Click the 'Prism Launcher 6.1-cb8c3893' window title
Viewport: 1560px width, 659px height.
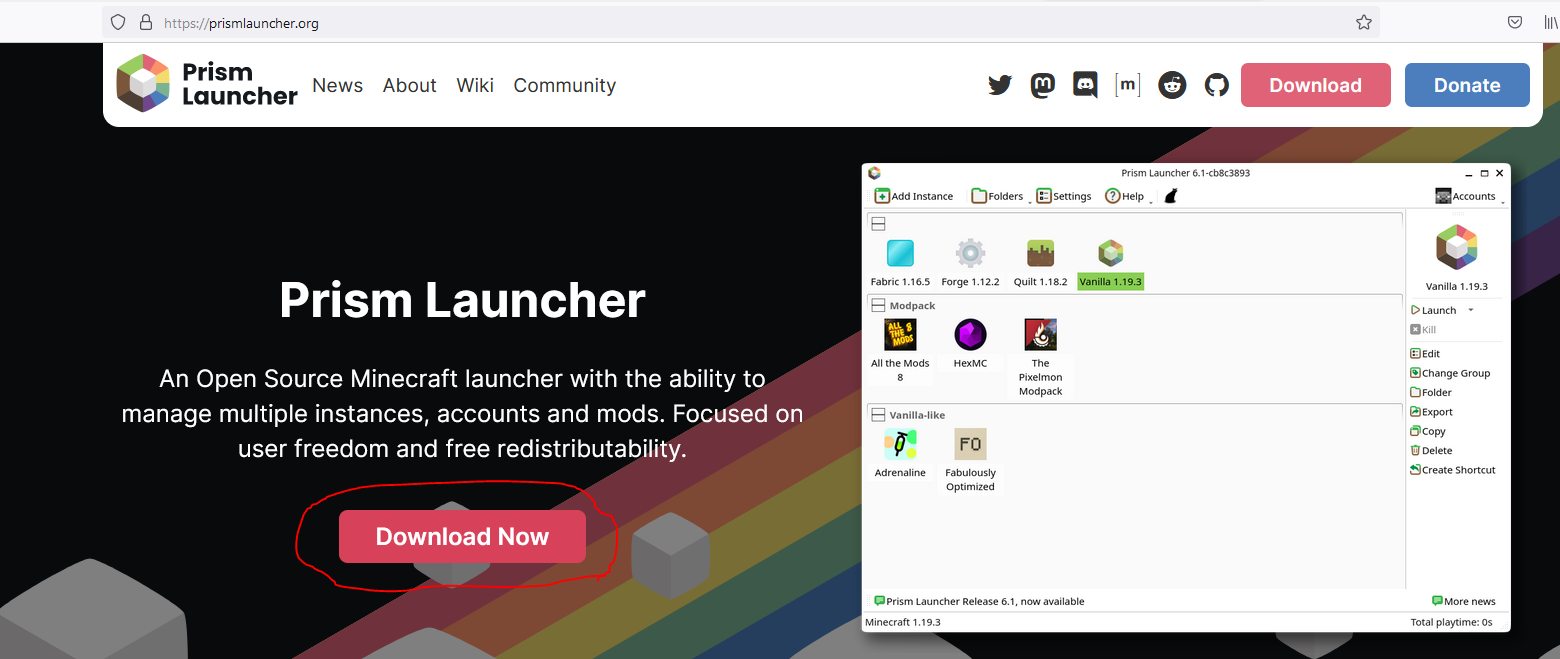tap(1186, 173)
